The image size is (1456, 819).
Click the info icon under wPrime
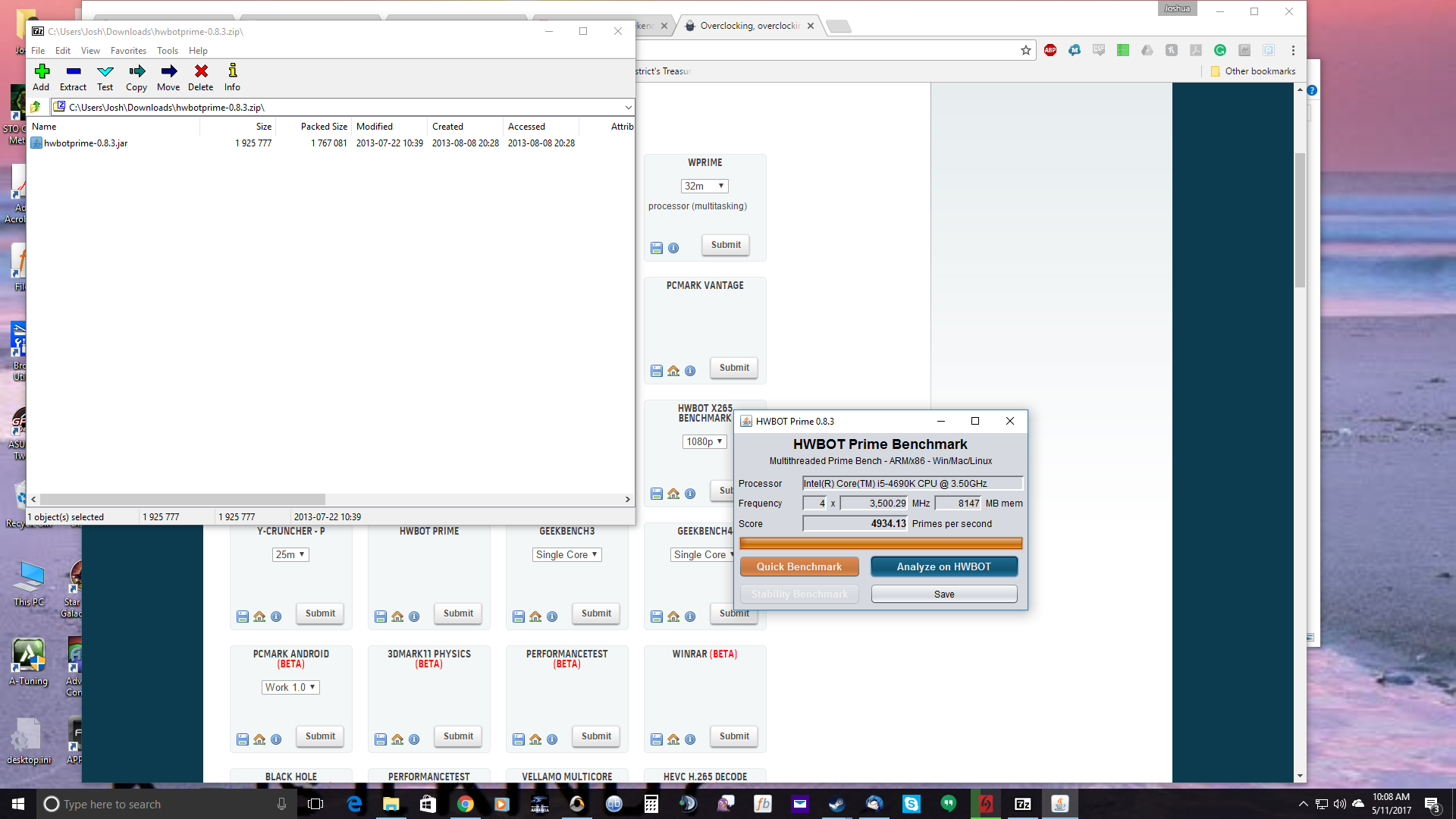673,248
